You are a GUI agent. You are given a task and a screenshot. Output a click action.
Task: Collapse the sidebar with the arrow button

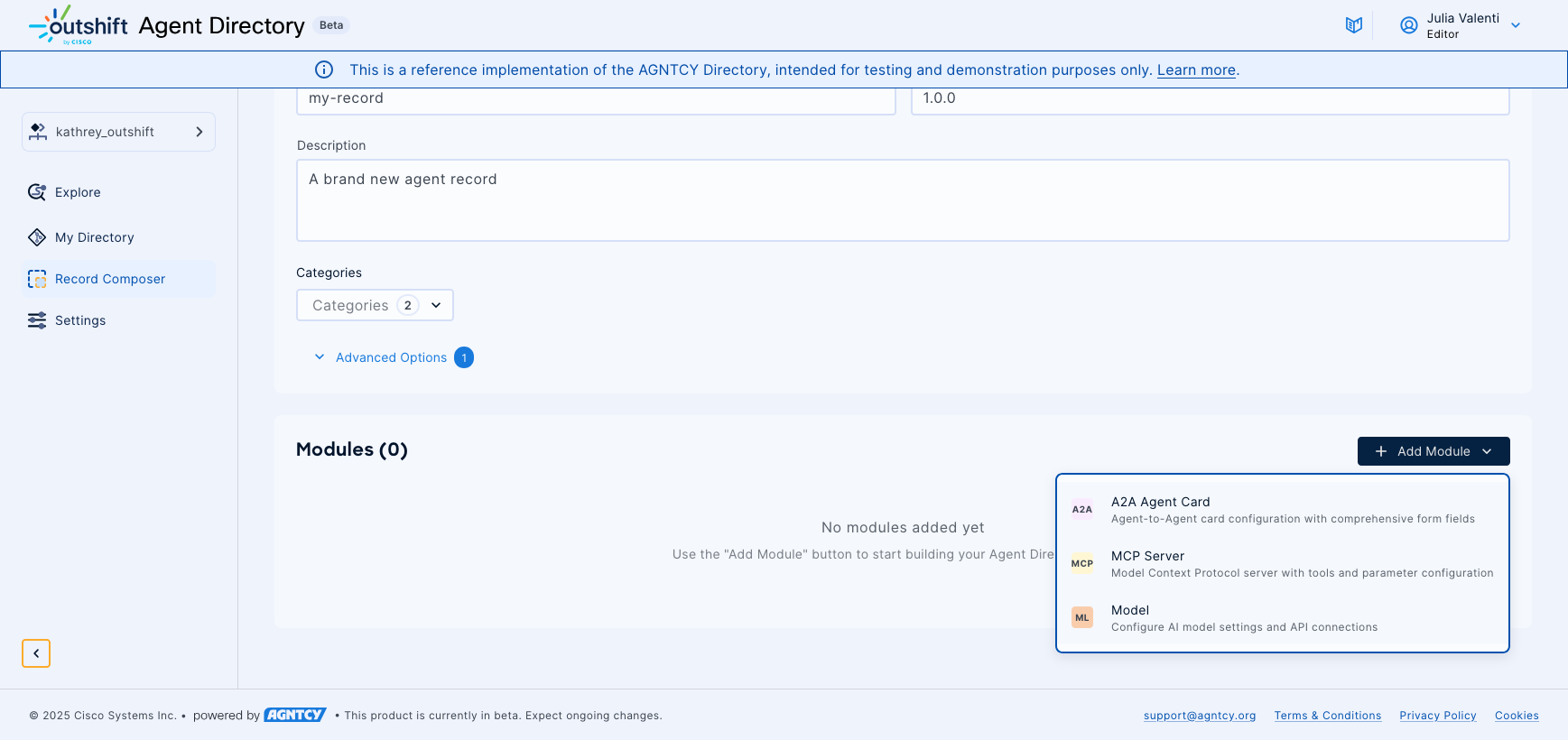tap(36, 653)
